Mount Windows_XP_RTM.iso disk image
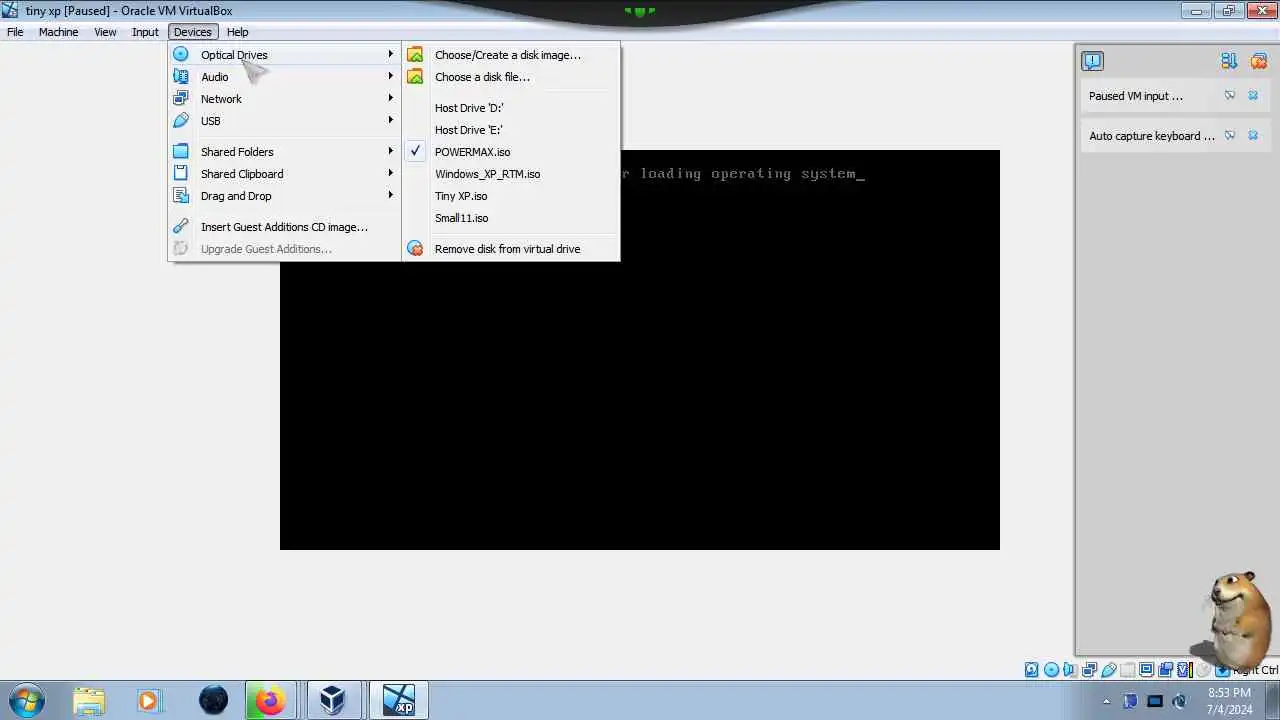This screenshot has height=720, width=1280. coord(511,174)
